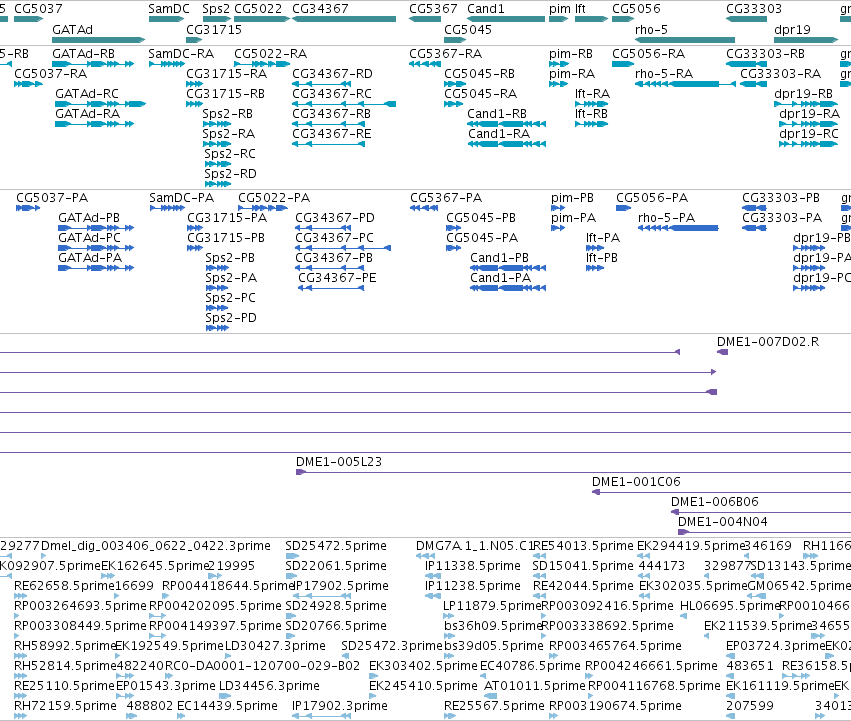Click protein CG5045-PA
This screenshot has height=721, width=851.
(482, 238)
